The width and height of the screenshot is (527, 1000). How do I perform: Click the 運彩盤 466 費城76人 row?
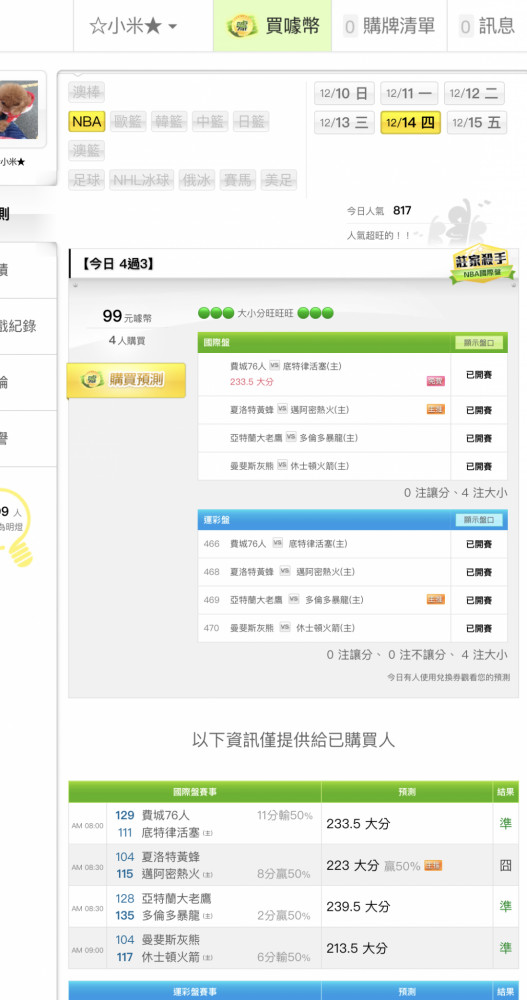tap(353, 544)
